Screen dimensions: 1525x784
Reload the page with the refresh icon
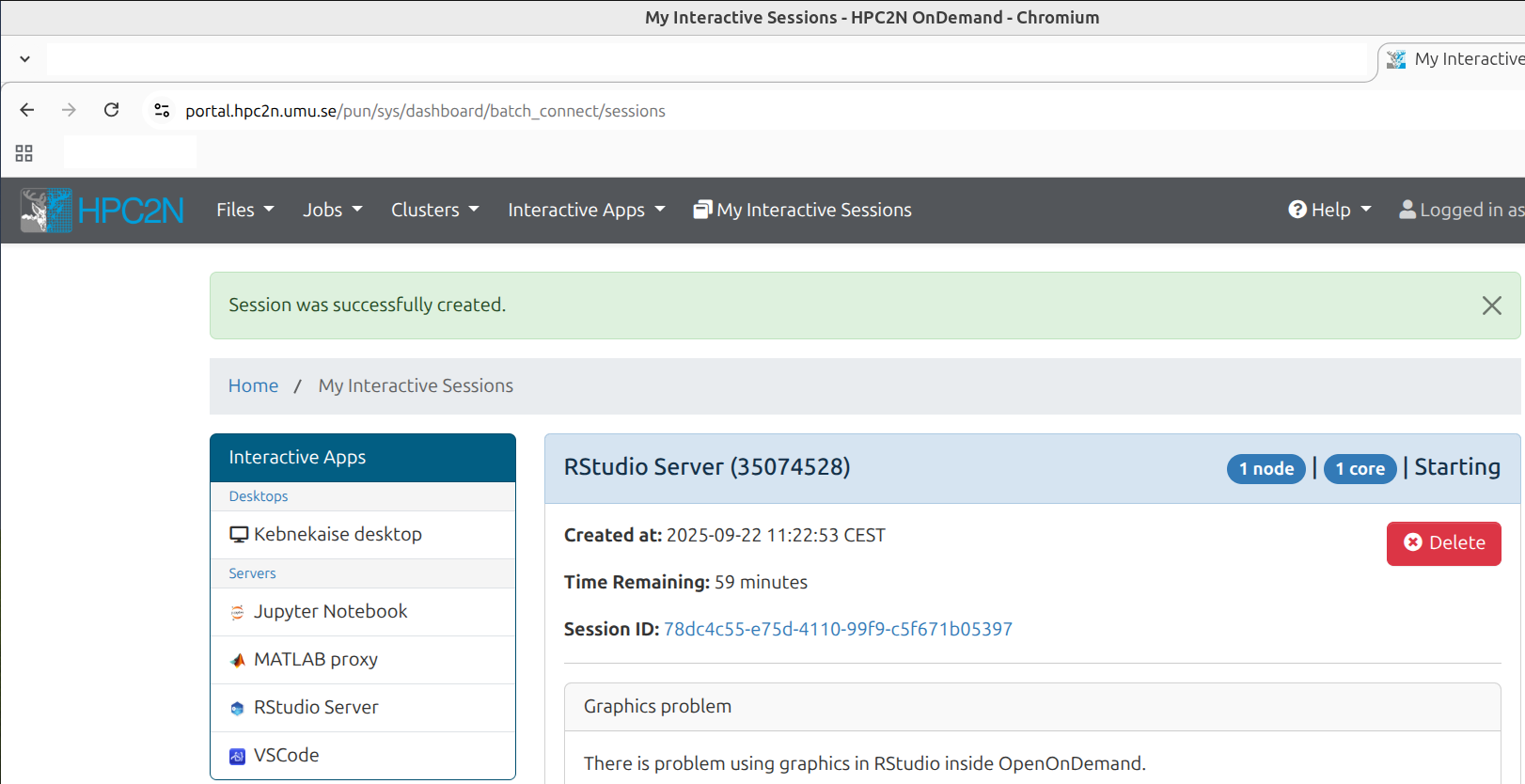pos(112,110)
